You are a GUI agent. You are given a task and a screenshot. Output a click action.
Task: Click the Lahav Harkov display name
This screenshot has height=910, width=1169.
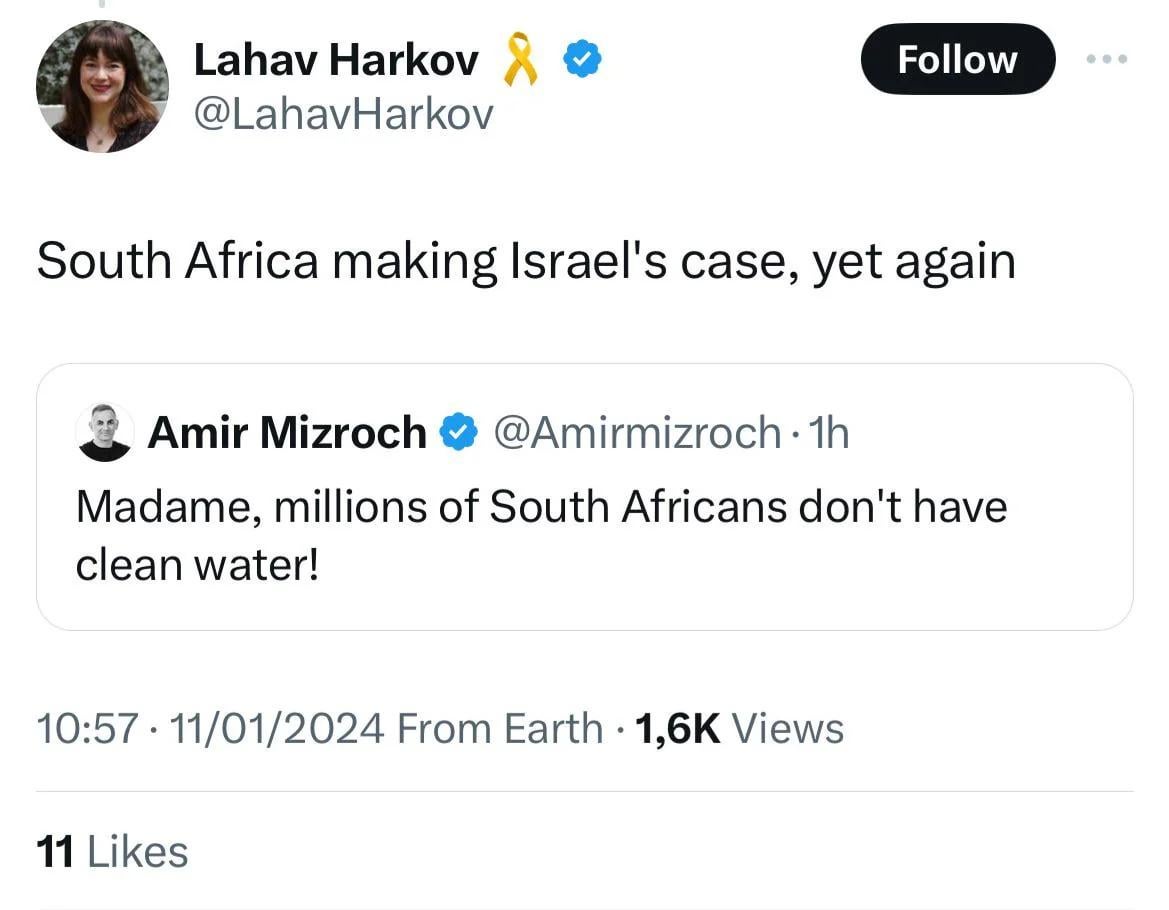tap(335, 61)
